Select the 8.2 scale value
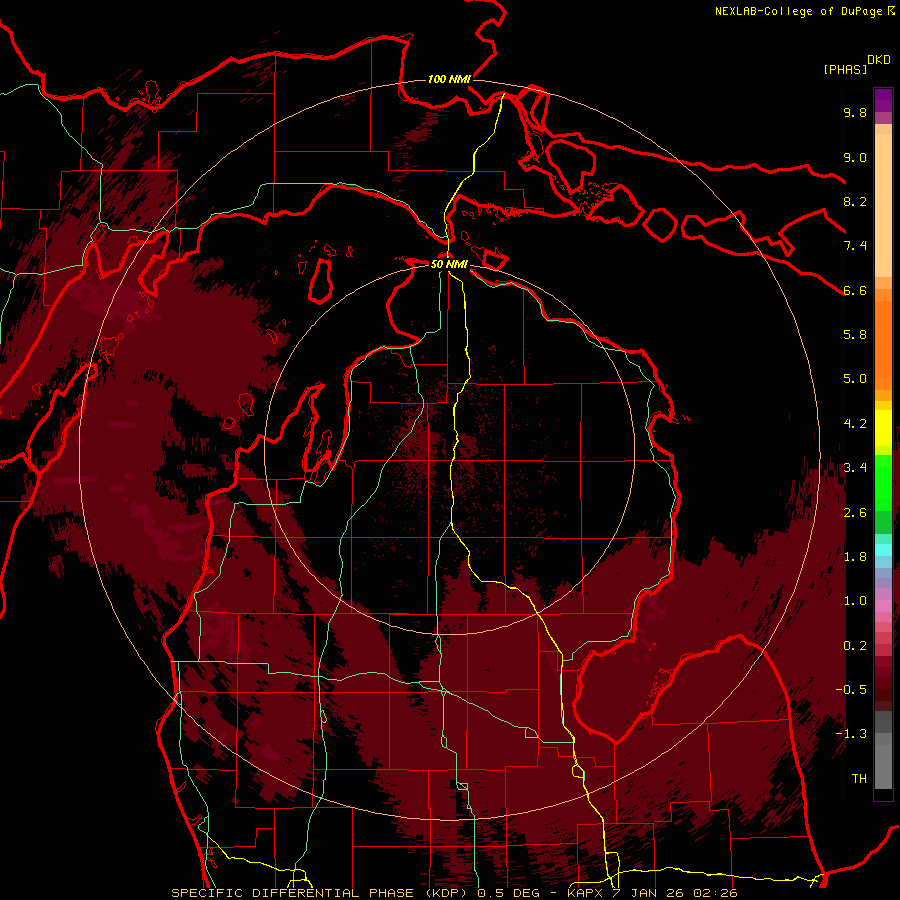The image size is (900, 900). pyautogui.click(x=855, y=201)
